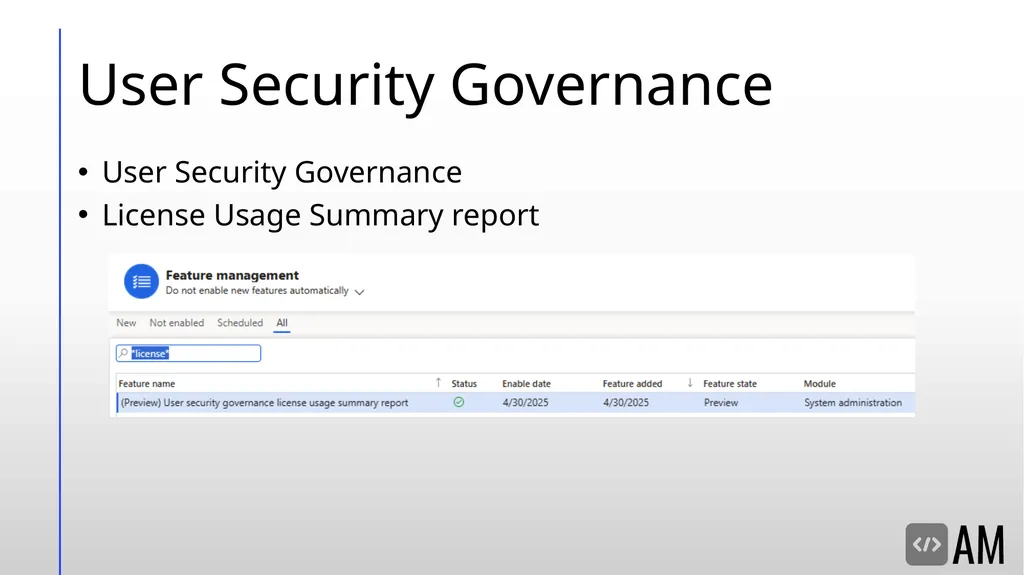Click descending sort arrow beside Feature added
1024x575 pixels.
690,383
